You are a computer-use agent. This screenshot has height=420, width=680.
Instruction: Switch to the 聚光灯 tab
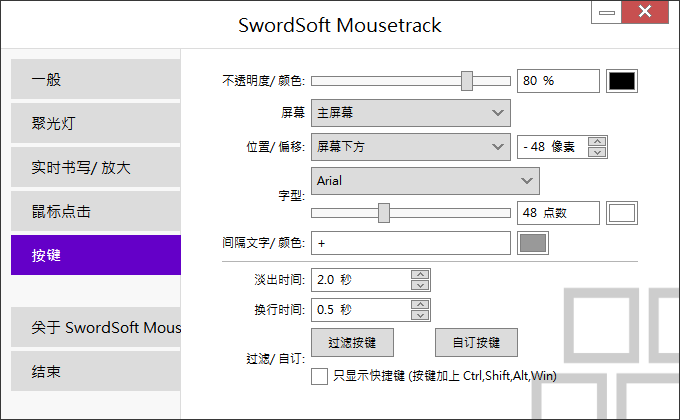pos(95,123)
